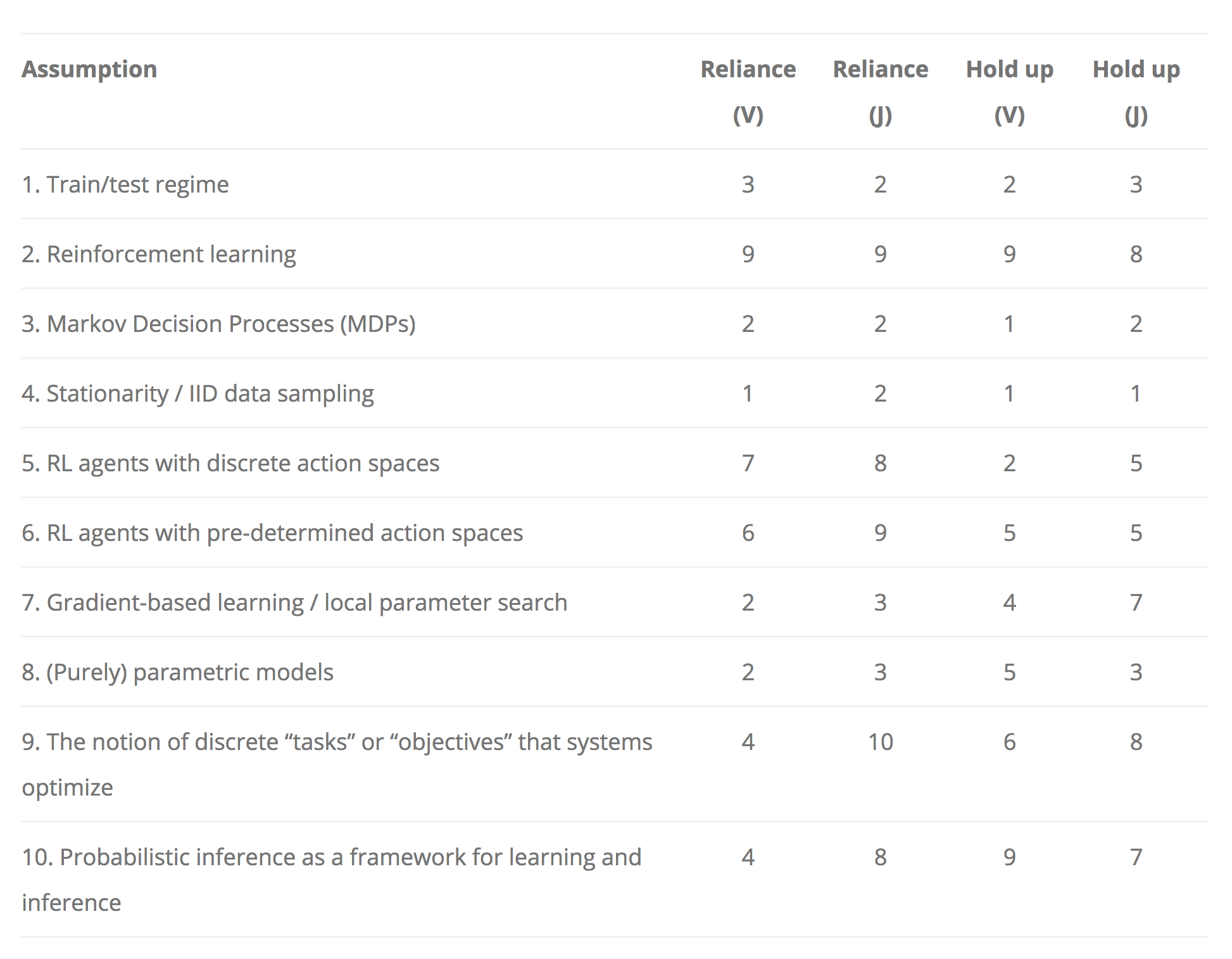The height and width of the screenshot is (959, 1232).
Task: Click the Reliance (J) column header
Action: 880,91
